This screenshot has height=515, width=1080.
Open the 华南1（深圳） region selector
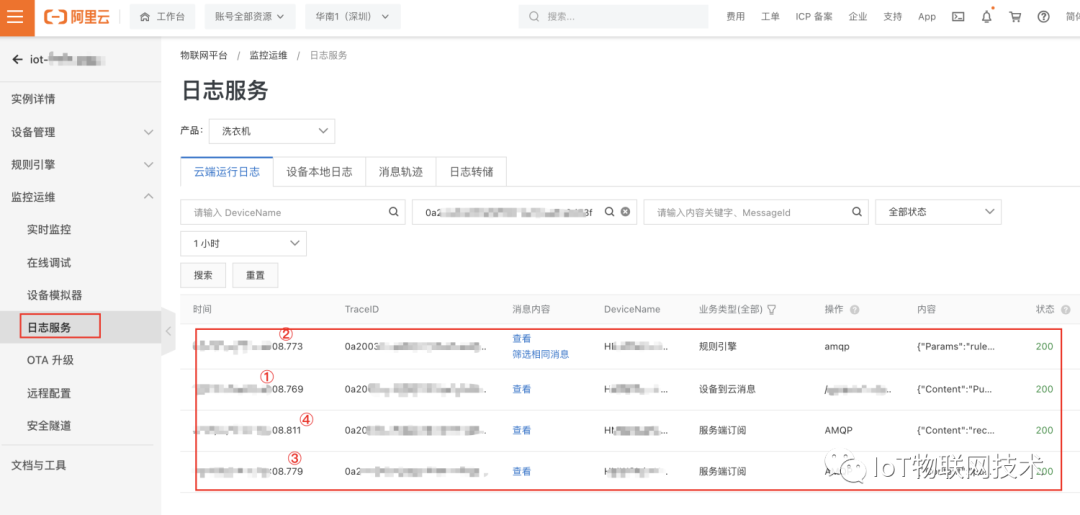(353, 17)
